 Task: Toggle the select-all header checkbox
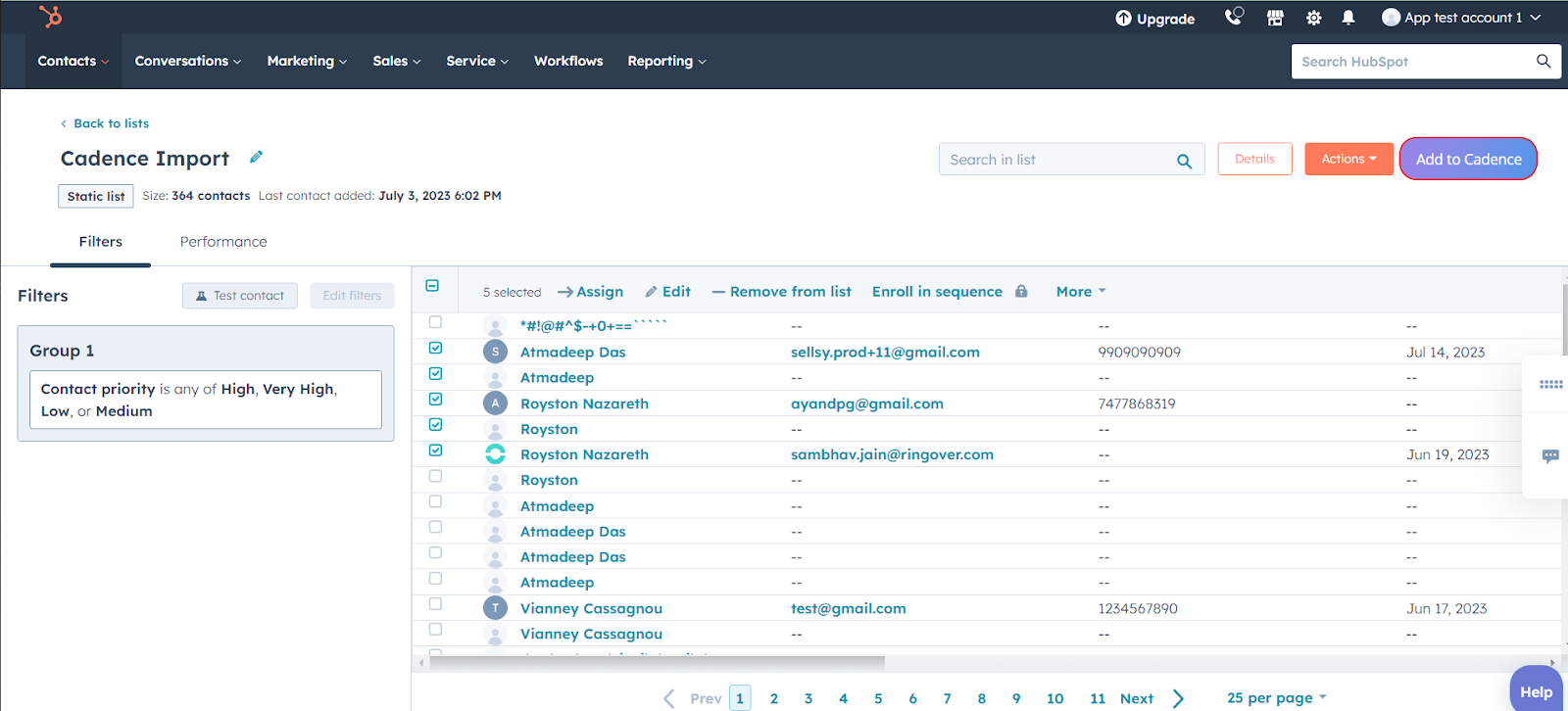tap(432, 286)
